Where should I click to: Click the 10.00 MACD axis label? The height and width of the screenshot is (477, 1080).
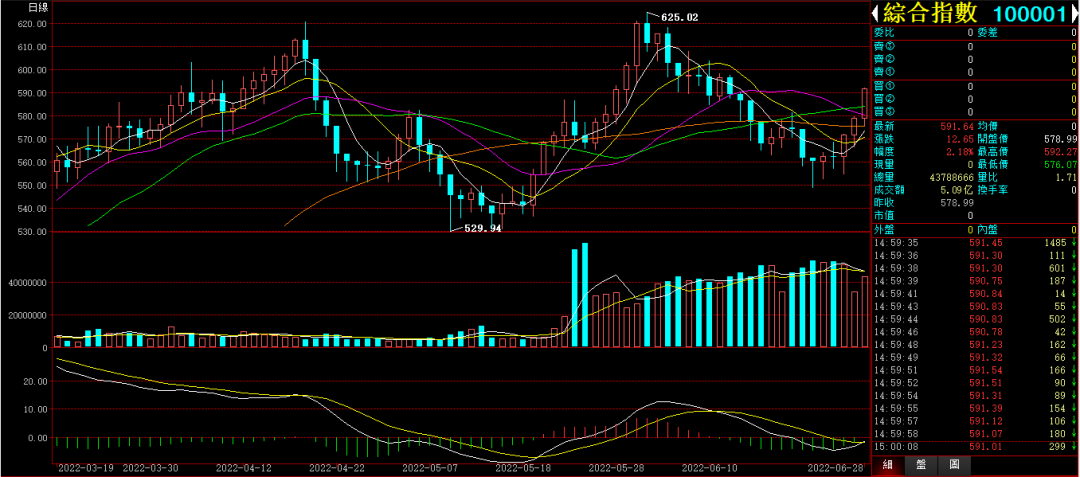(x=34, y=409)
